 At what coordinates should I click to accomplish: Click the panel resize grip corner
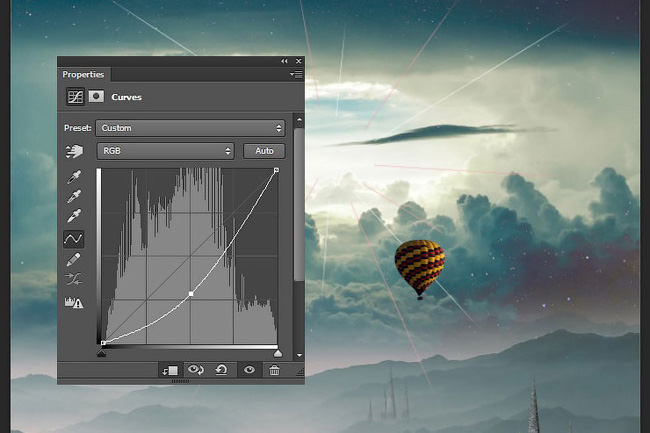point(300,373)
